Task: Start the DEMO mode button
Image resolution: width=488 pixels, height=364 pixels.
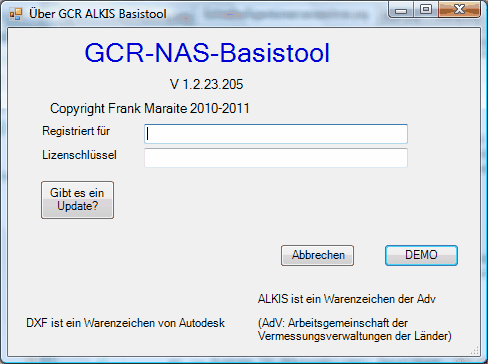Action: click(x=421, y=255)
